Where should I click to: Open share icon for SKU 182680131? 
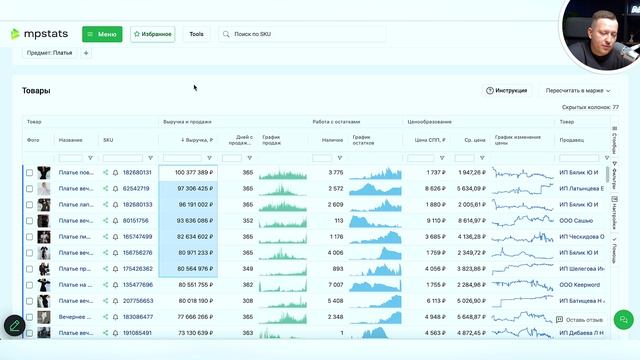tap(106, 173)
